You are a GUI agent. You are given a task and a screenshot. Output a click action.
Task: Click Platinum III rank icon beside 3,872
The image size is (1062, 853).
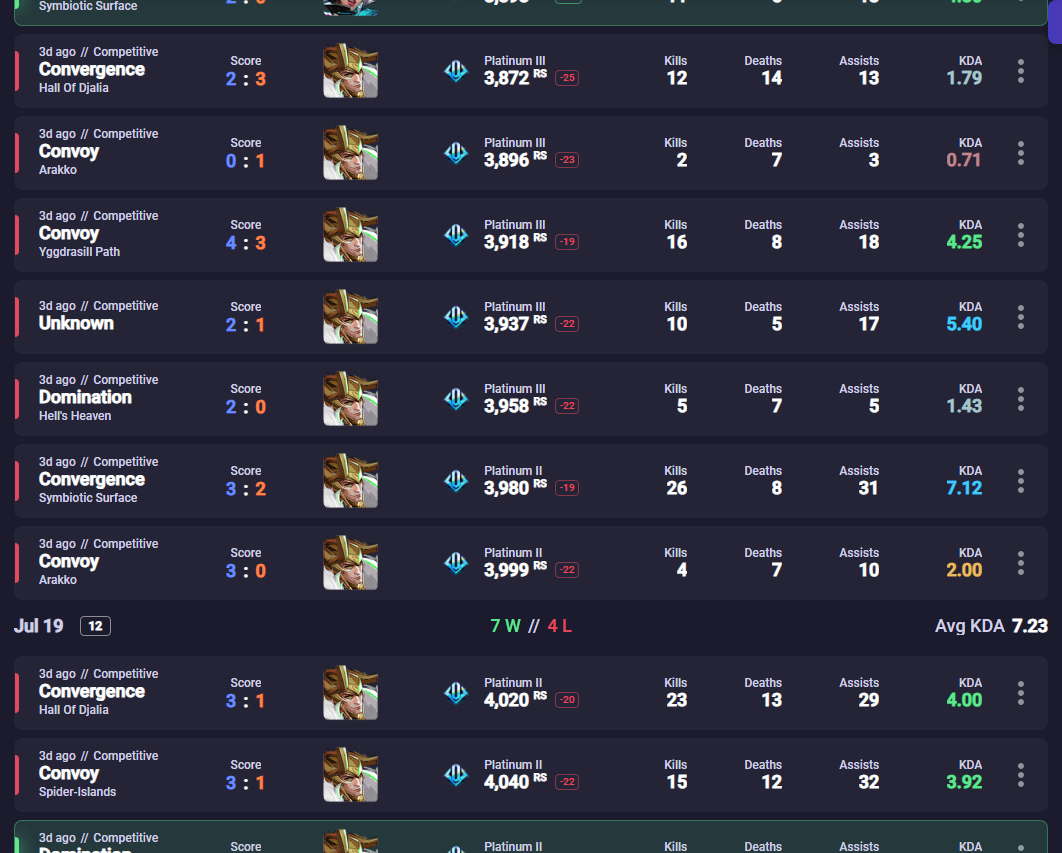456,71
